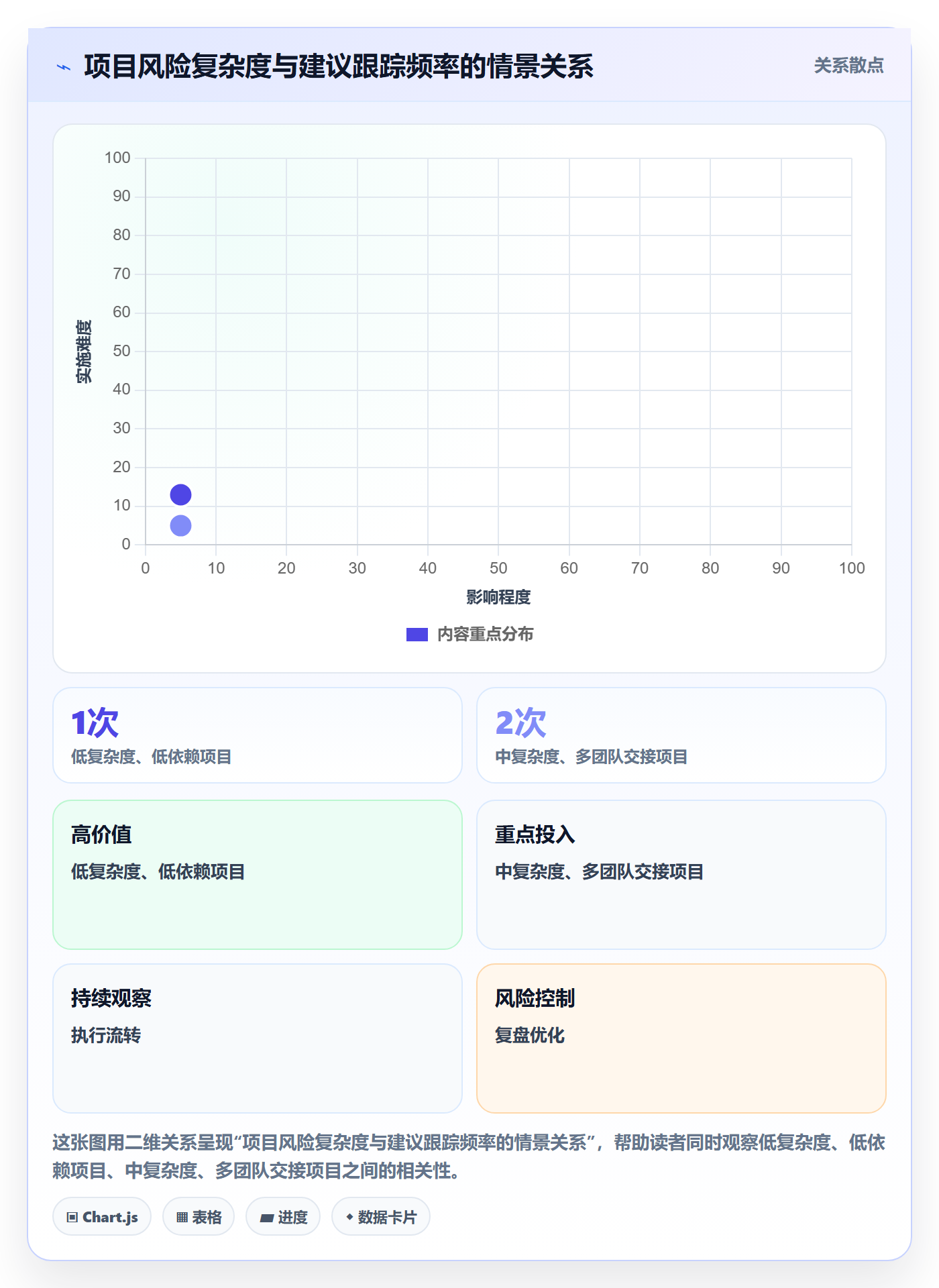
Task: Click the diamond icon in 数据卡片 chip
Action: (349, 1217)
